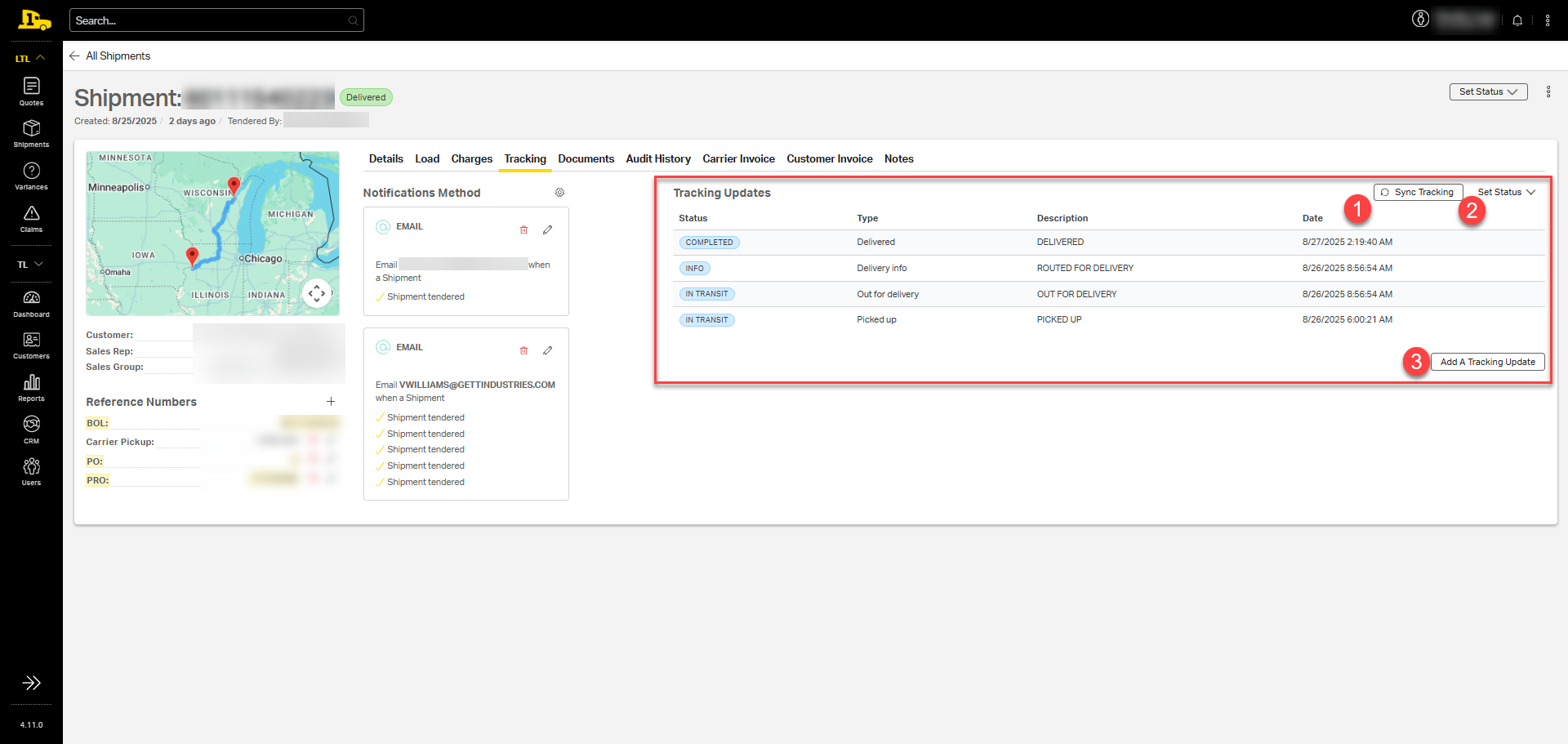Edit the second EMAIL notification
This screenshot has height=744, width=1568.
pyautogui.click(x=547, y=350)
